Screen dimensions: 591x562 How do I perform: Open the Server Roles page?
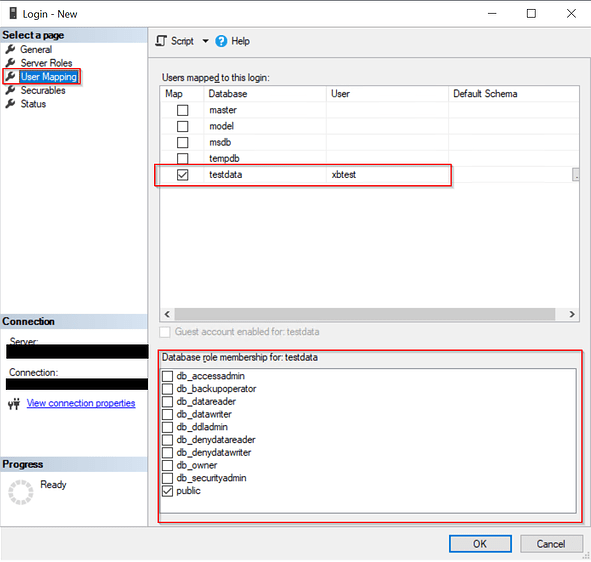(46, 63)
